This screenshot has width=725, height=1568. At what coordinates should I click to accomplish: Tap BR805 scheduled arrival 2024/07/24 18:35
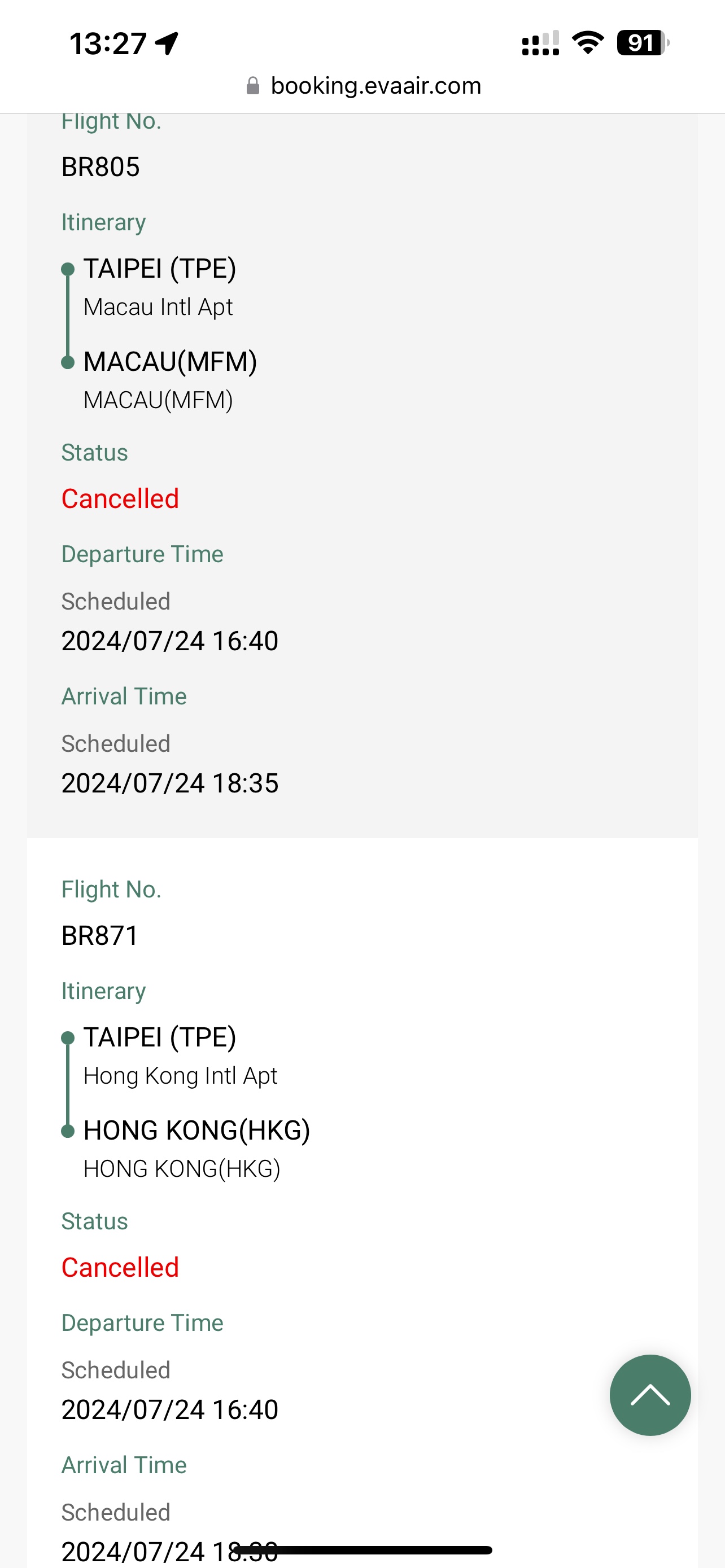click(x=170, y=783)
